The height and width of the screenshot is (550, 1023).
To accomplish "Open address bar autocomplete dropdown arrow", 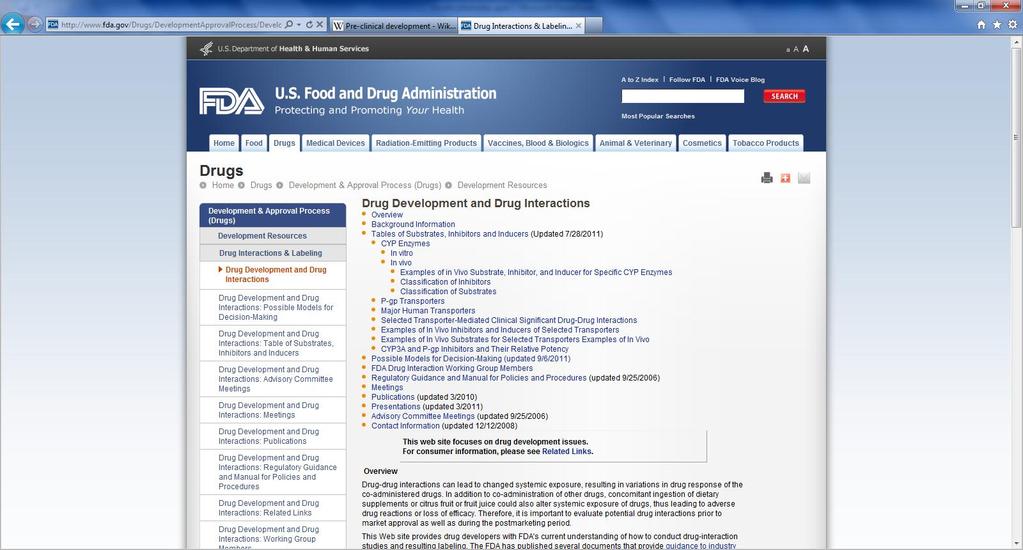I will [x=299, y=24].
